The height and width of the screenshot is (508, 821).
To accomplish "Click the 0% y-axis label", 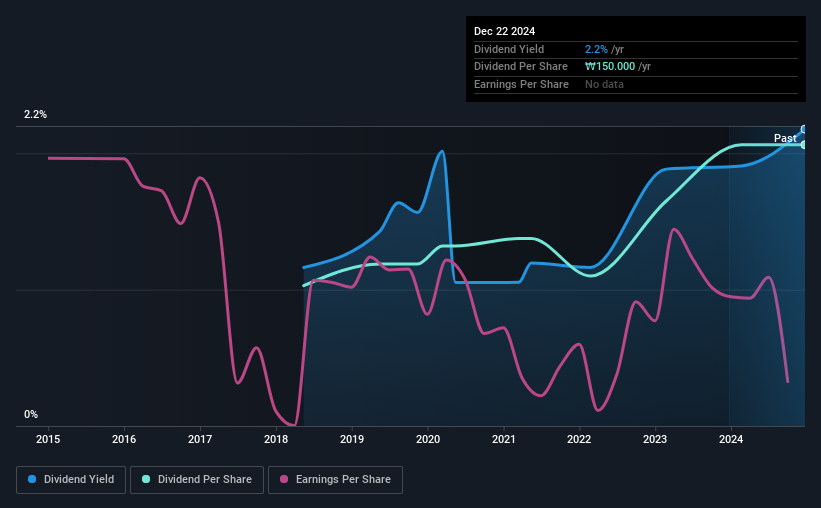I will click(x=31, y=415).
